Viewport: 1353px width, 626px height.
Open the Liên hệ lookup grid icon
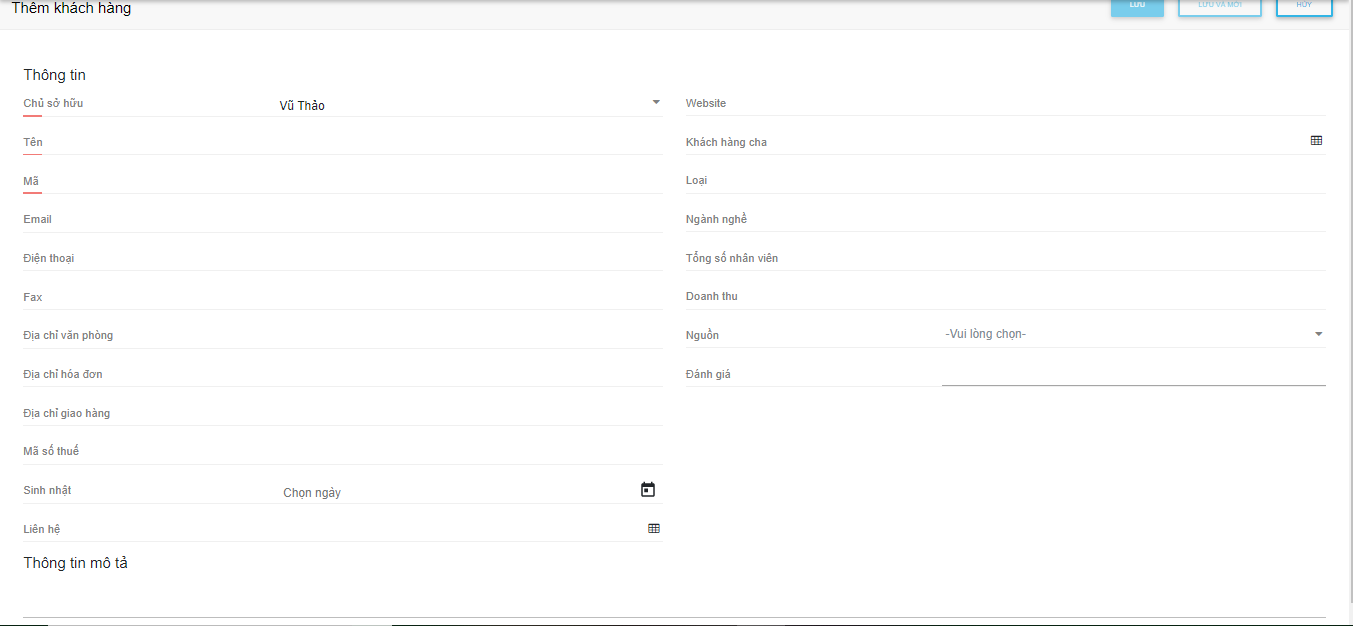(654, 528)
